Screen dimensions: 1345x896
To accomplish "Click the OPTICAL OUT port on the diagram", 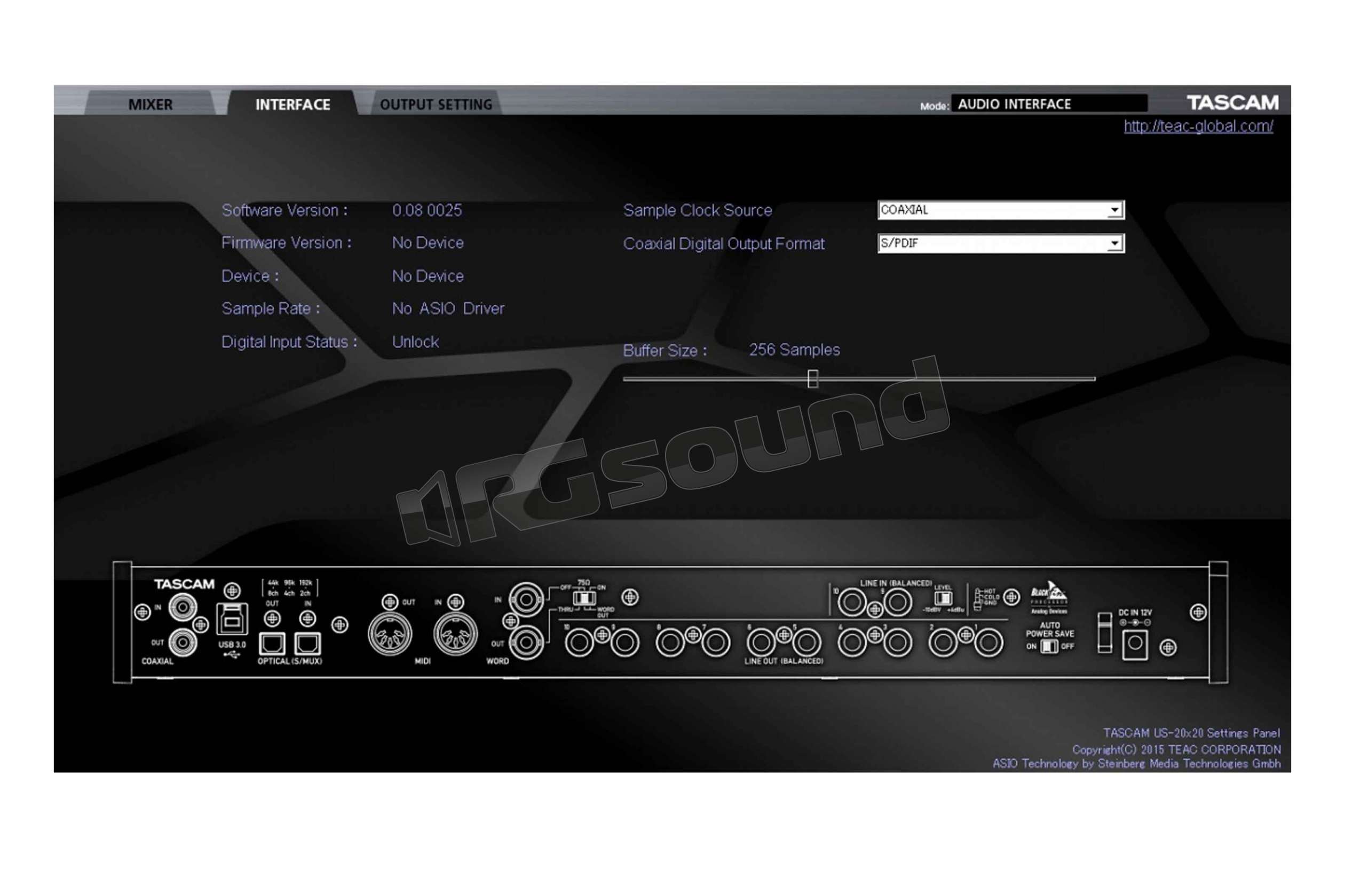I will coord(272,644).
